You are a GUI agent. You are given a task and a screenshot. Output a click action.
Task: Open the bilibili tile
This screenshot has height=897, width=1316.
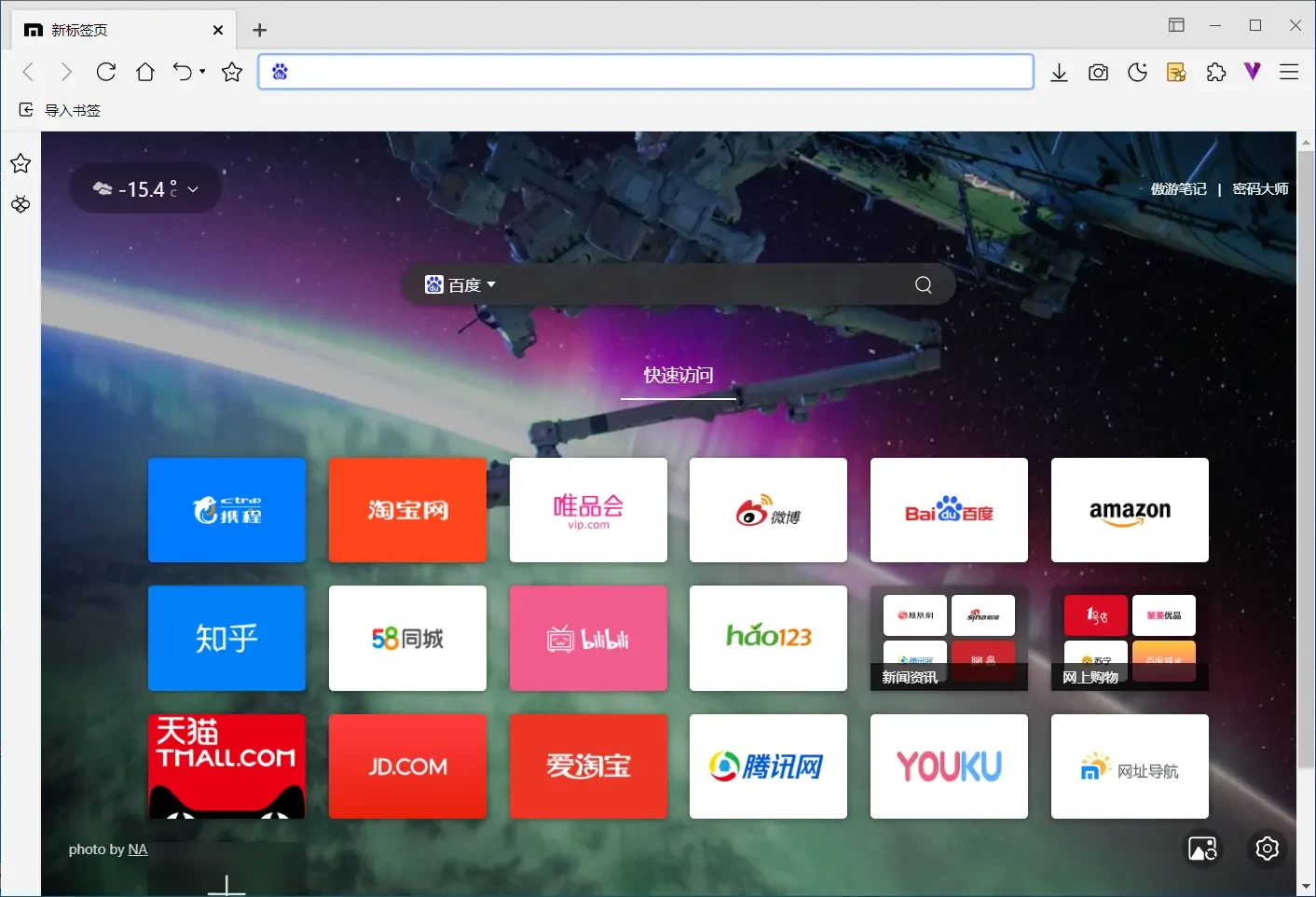588,639
